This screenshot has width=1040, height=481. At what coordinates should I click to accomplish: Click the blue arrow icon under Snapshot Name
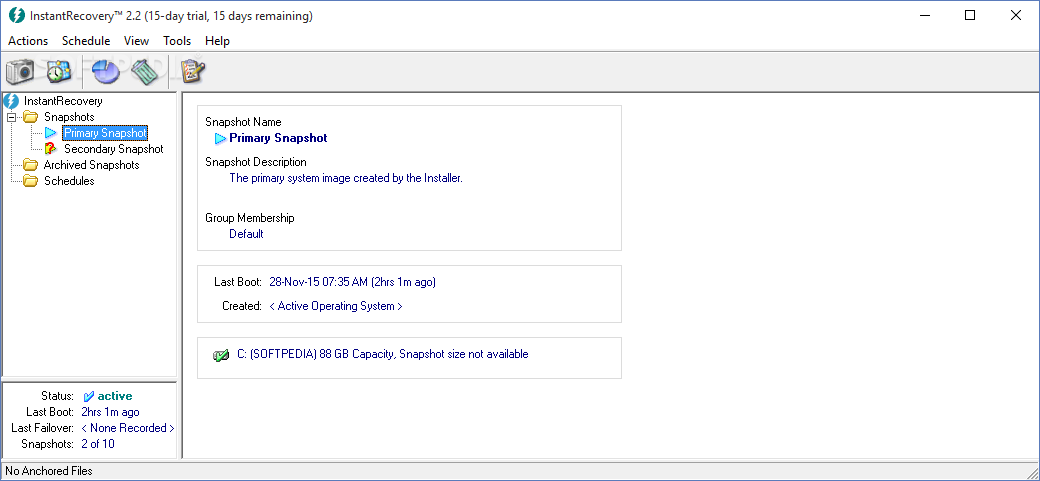point(221,139)
